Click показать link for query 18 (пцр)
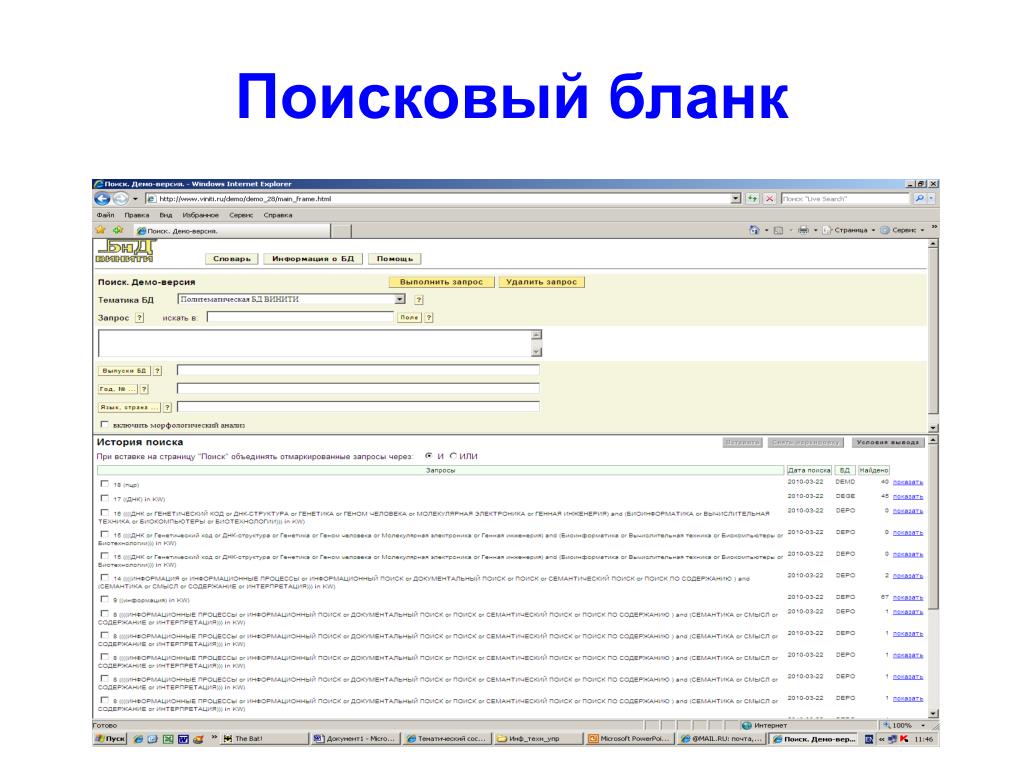Image resolution: width=1024 pixels, height=768 pixels. (x=908, y=482)
